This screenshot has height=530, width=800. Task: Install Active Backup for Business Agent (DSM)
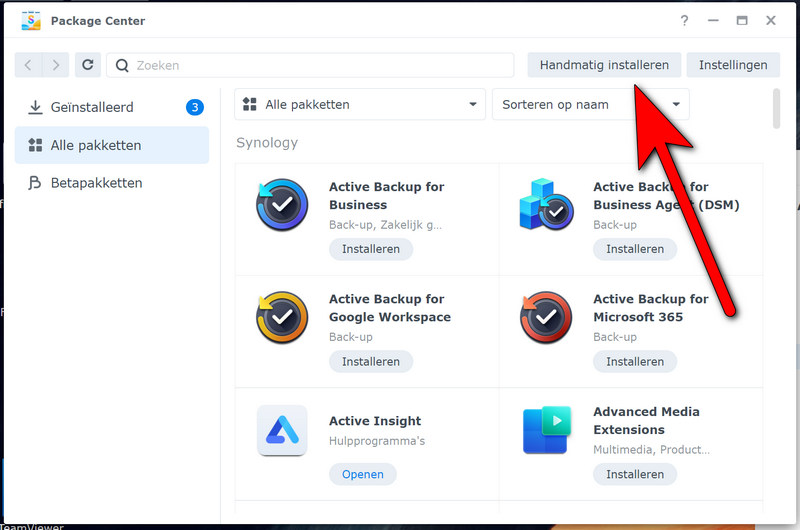[635, 249]
